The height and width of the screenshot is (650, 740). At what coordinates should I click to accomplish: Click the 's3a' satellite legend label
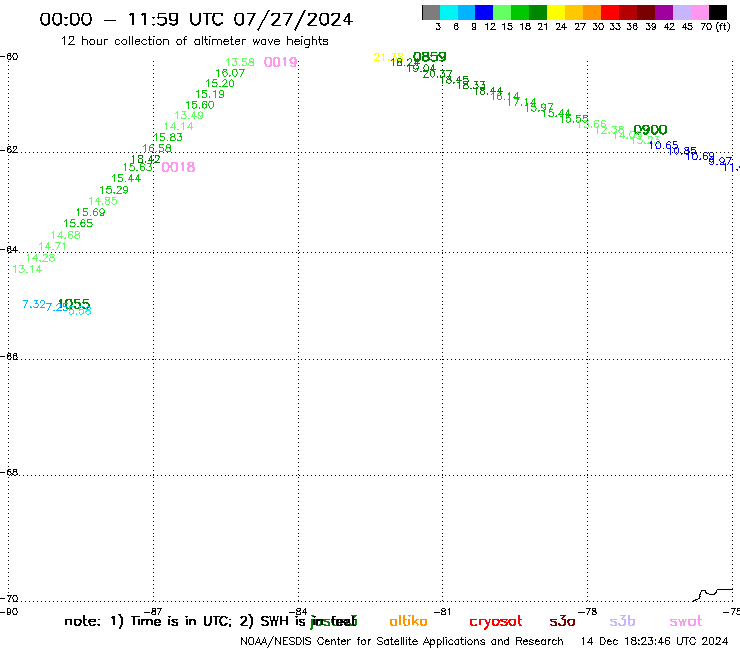[562, 621]
